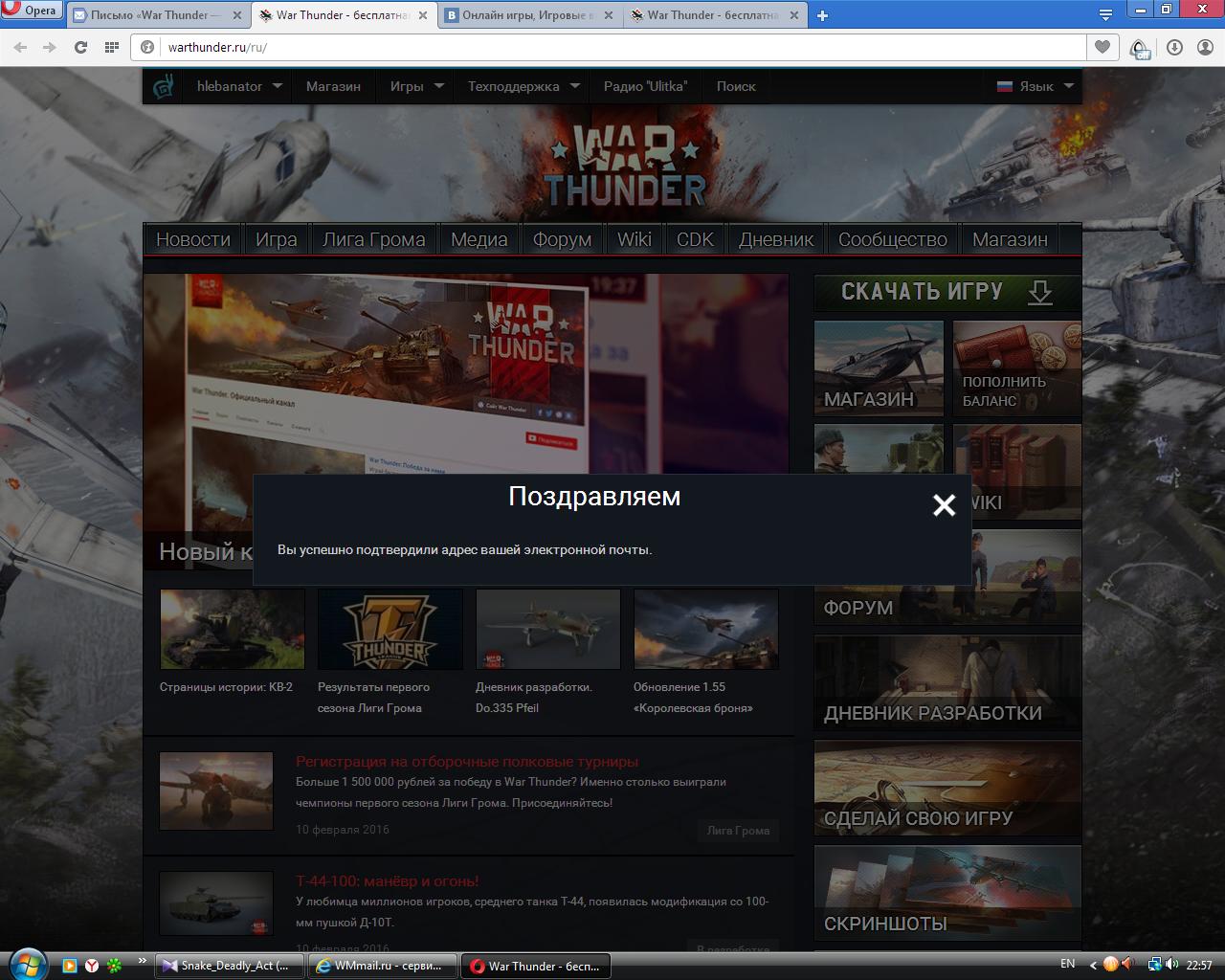Screen dimensions: 1225x980
Task: Click the Лига Грома tag button
Action: 738,831
